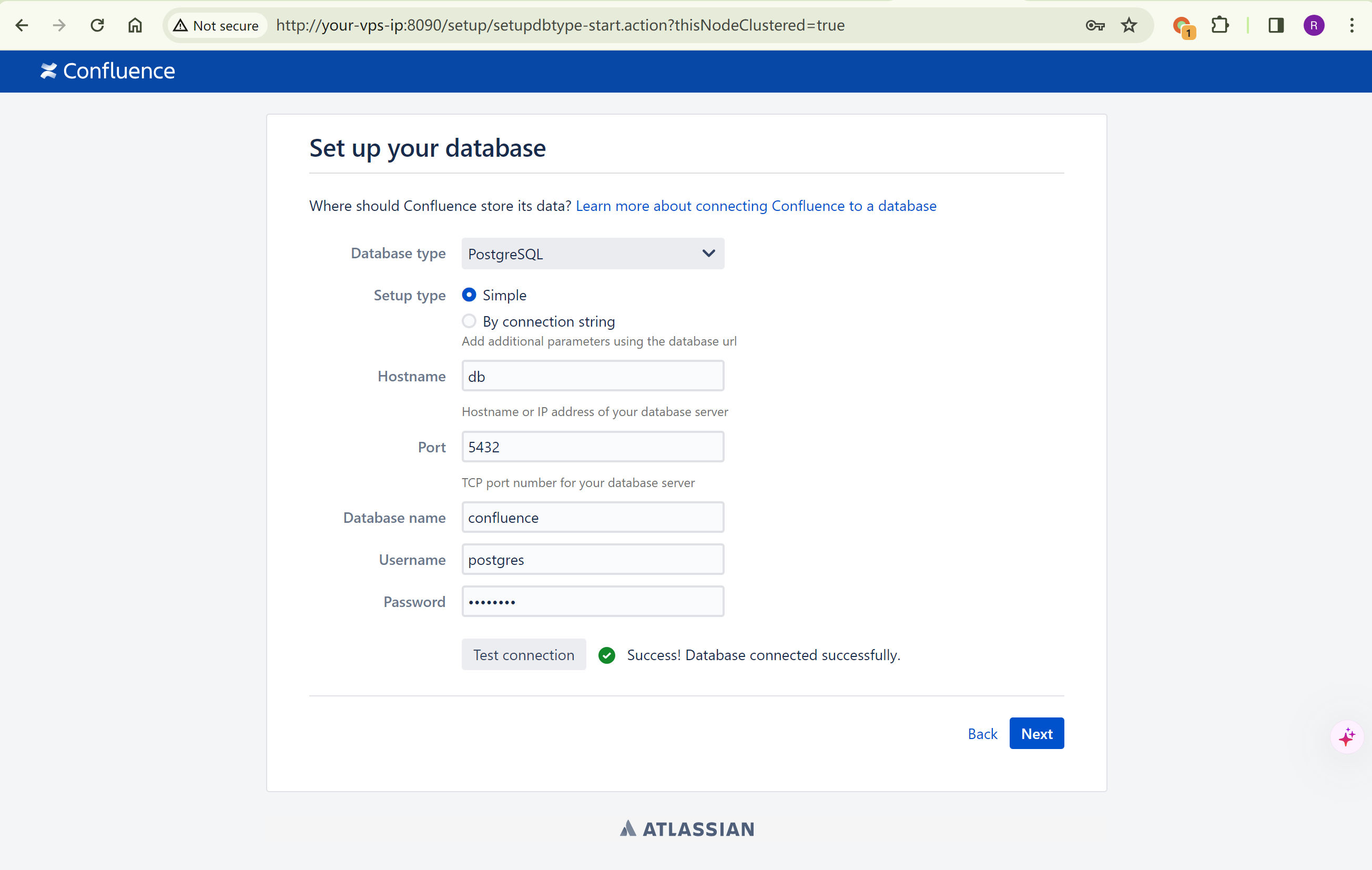Reload the current page

[x=97, y=25]
